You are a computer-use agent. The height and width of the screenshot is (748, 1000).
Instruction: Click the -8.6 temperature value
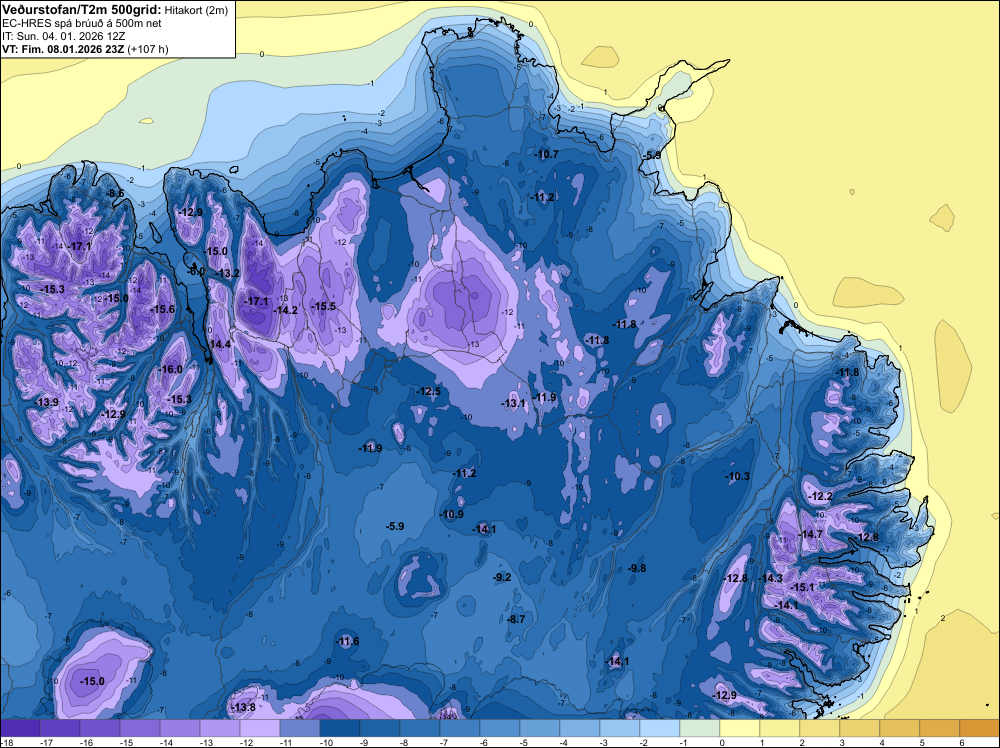pos(115,193)
